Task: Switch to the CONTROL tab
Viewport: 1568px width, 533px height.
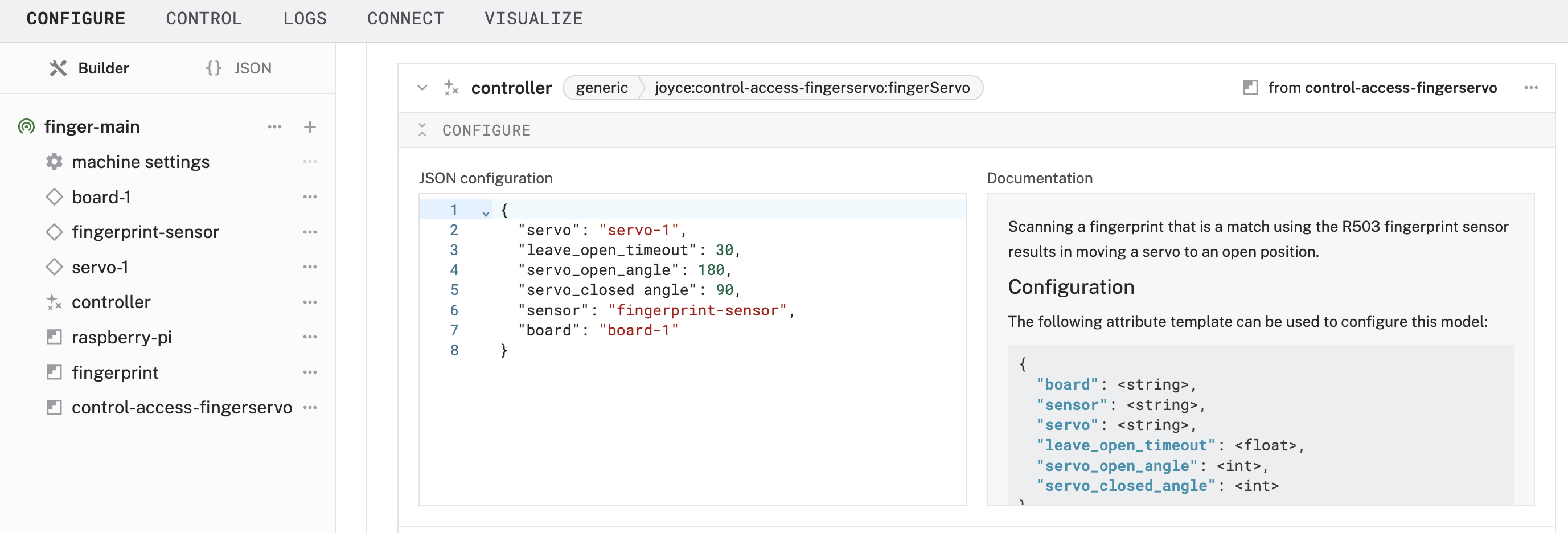Action: [204, 19]
